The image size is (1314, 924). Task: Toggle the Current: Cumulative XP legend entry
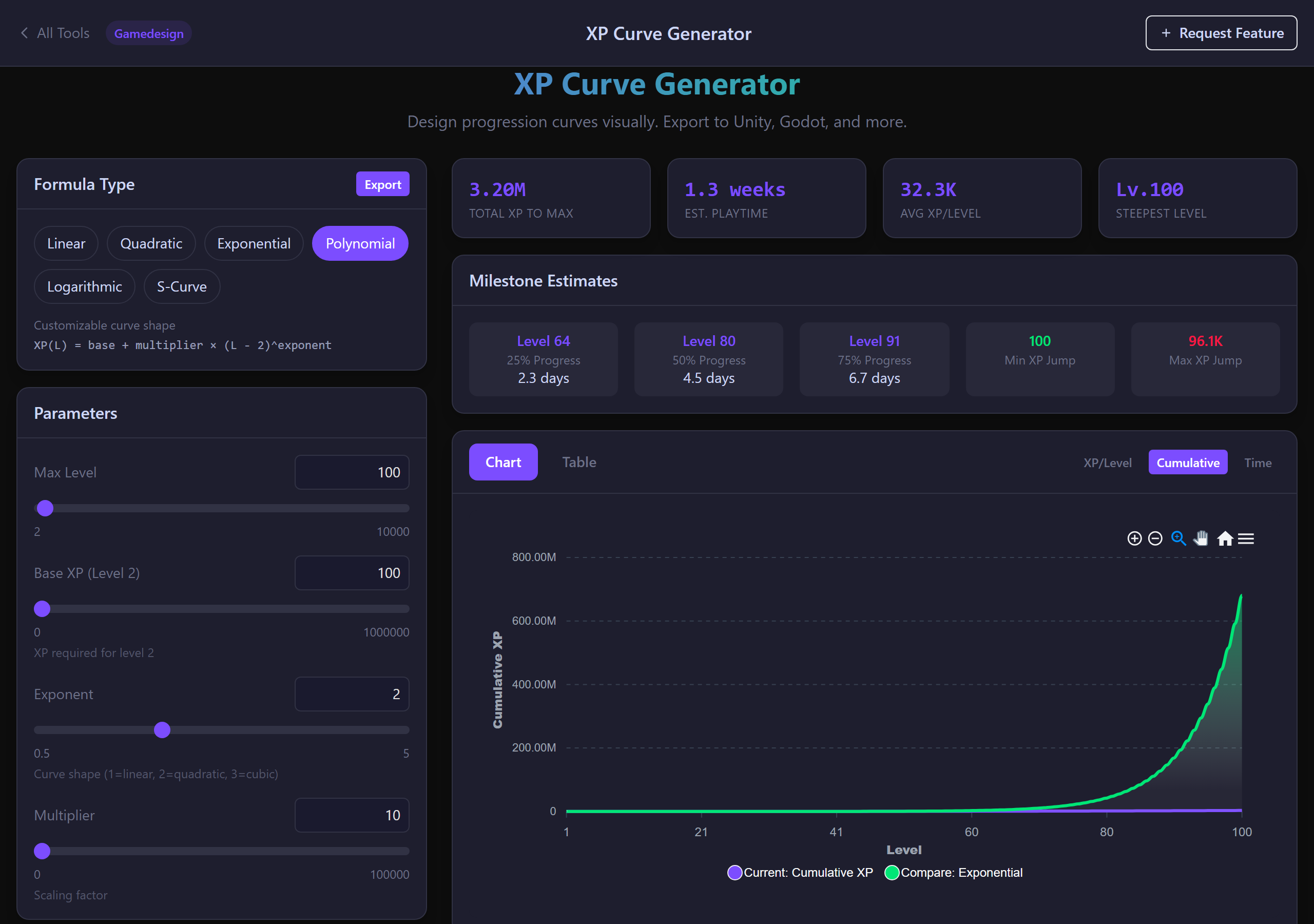coord(800,873)
